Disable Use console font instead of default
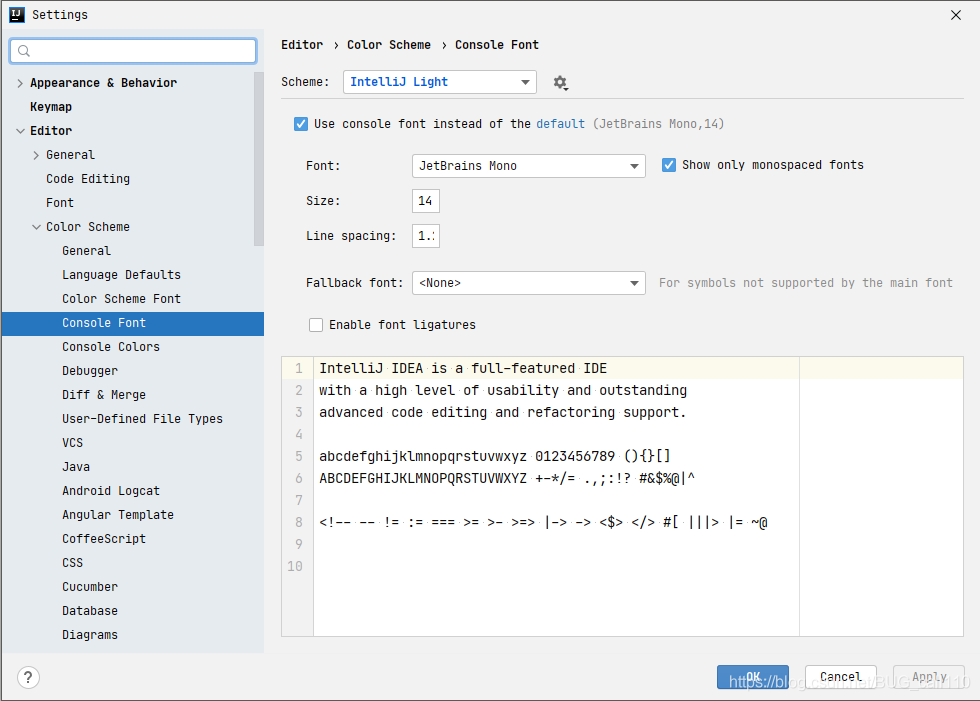Image resolution: width=980 pixels, height=701 pixels. click(x=301, y=124)
